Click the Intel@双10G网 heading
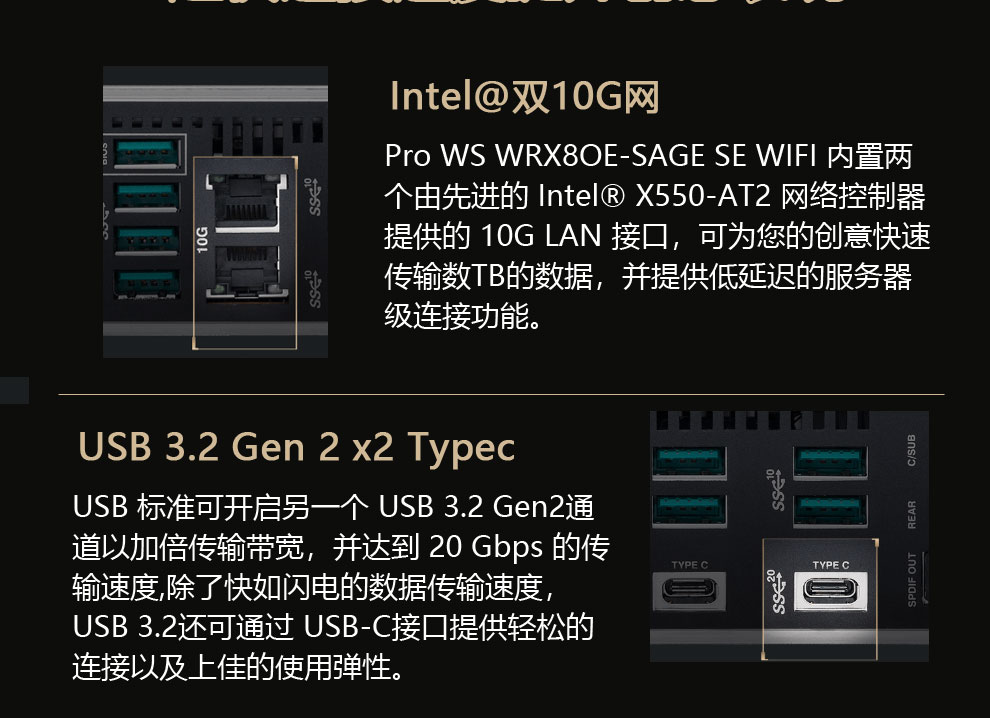 pyautogui.click(x=524, y=96)
